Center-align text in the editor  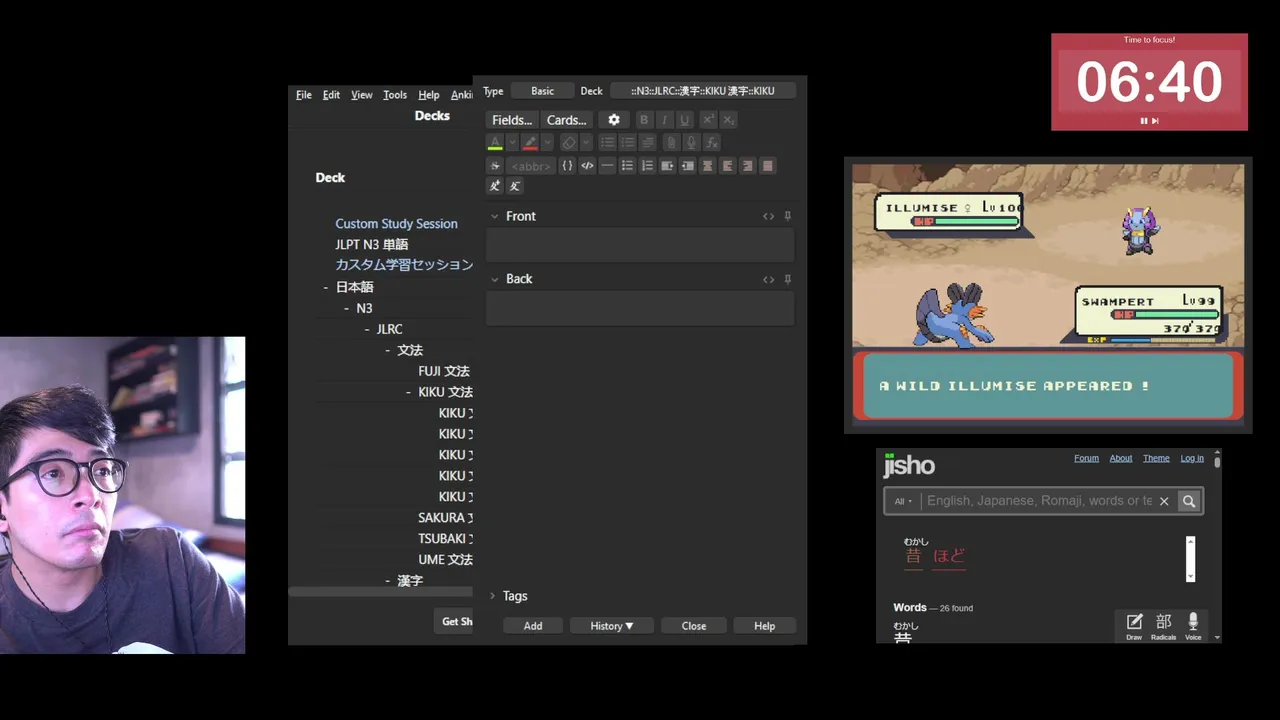pyautogui.click(x=707, y=166)
